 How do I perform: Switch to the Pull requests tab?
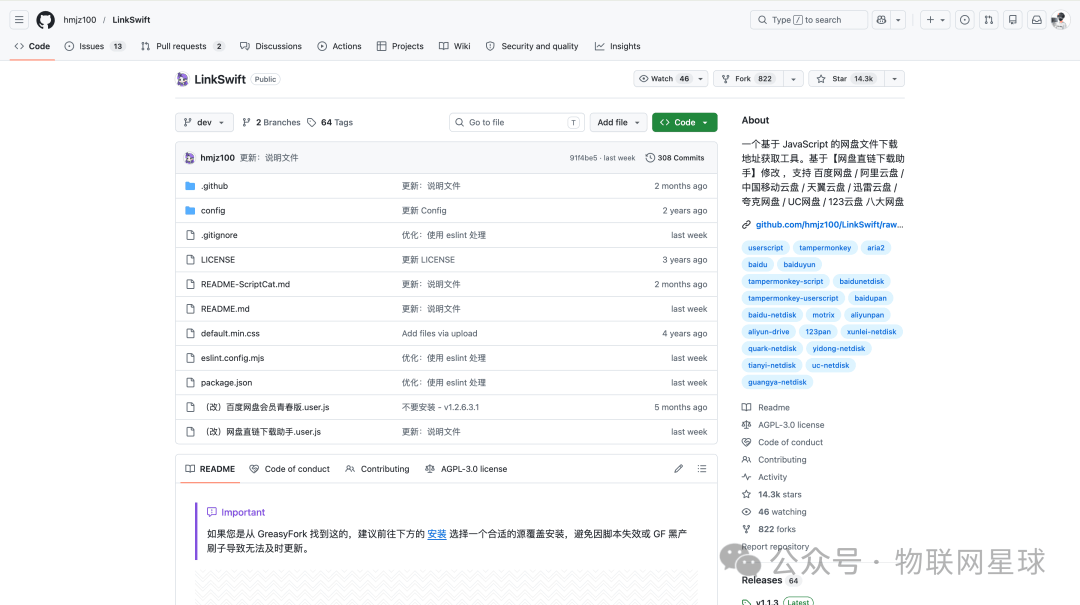tap(183, 46)
